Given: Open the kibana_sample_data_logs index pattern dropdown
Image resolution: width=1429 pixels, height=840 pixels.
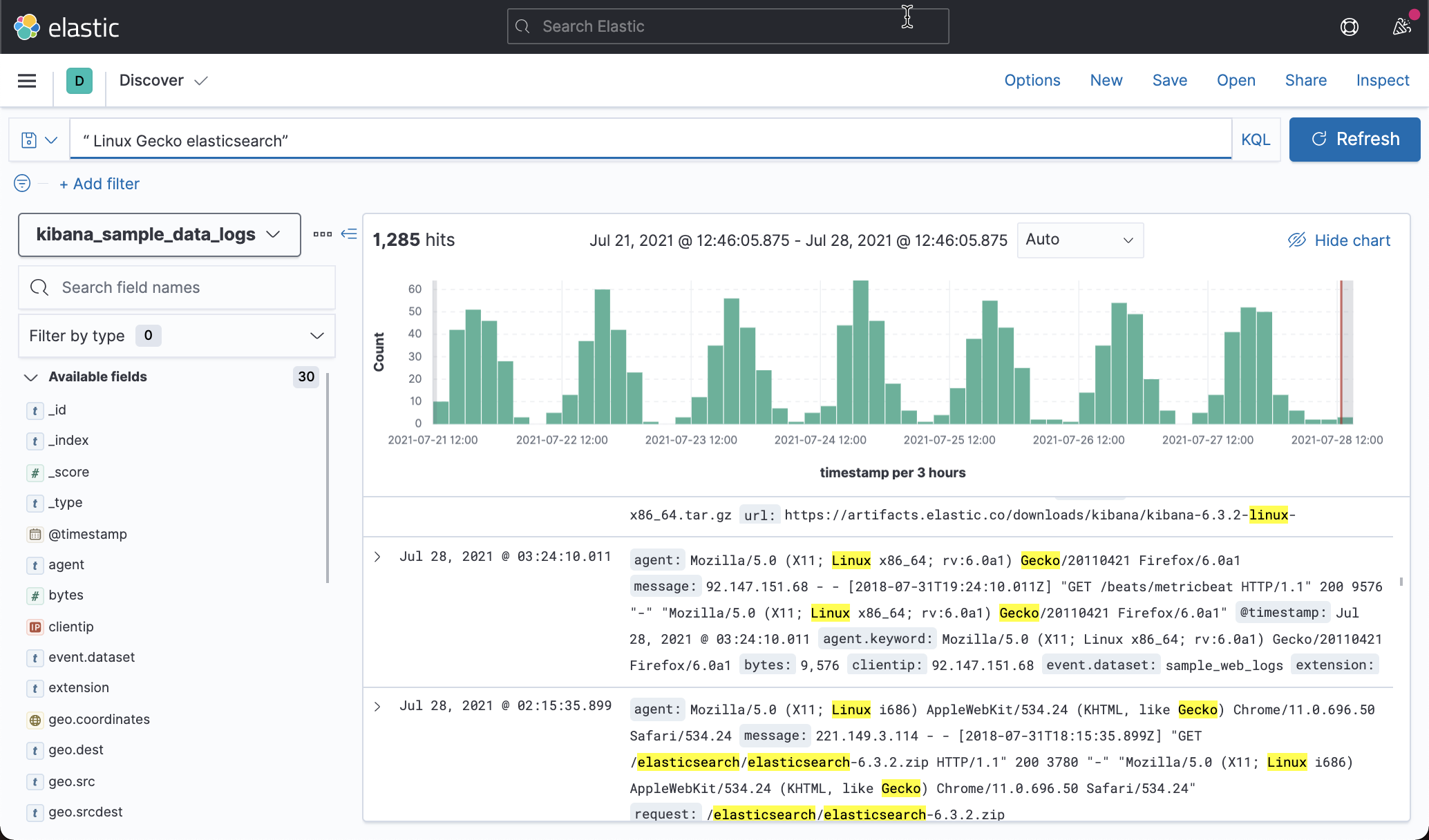Looking at the screenshot, I should click(x=159, y=234).
